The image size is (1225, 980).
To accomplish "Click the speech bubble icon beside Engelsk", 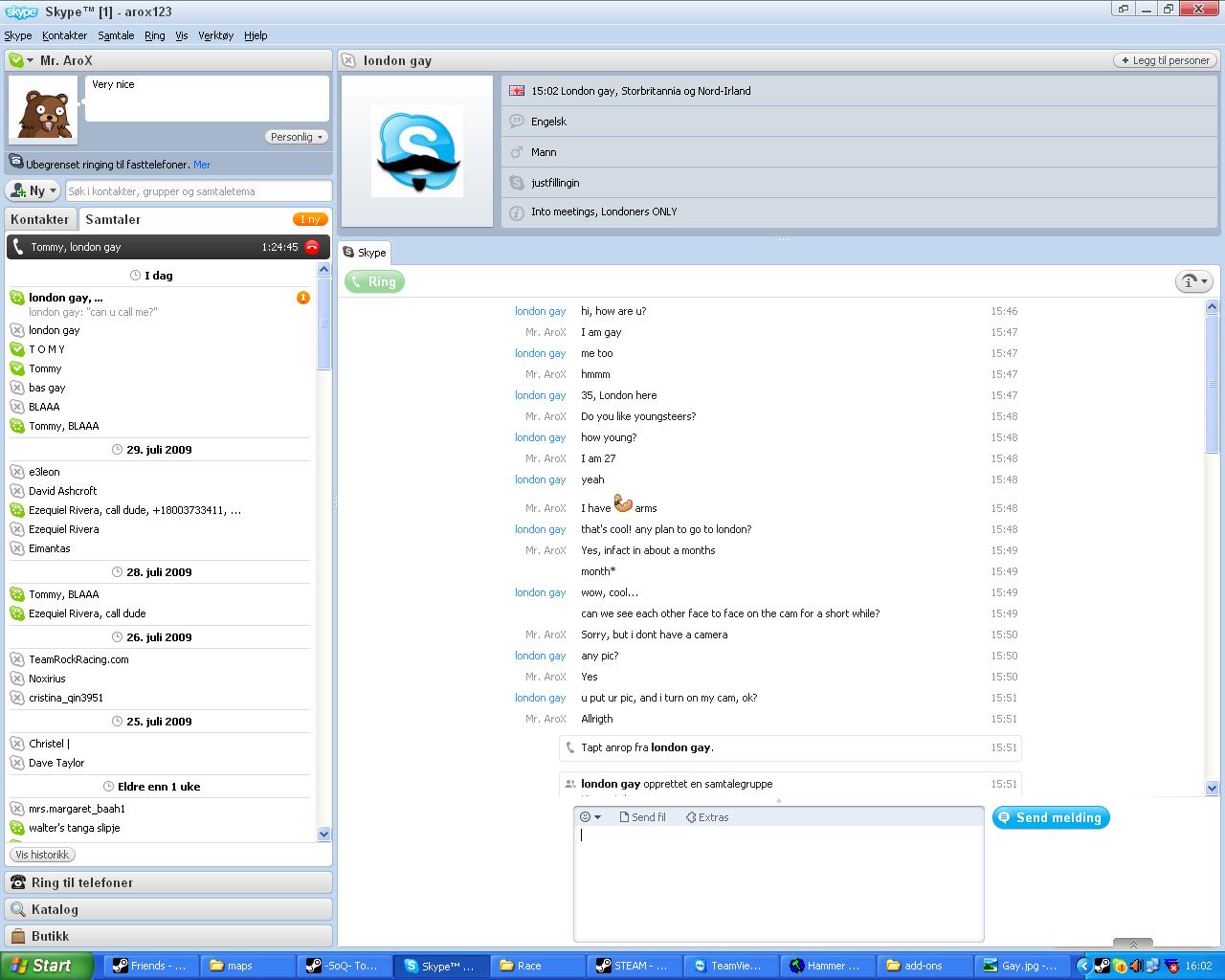I will [x=517, y=122].
